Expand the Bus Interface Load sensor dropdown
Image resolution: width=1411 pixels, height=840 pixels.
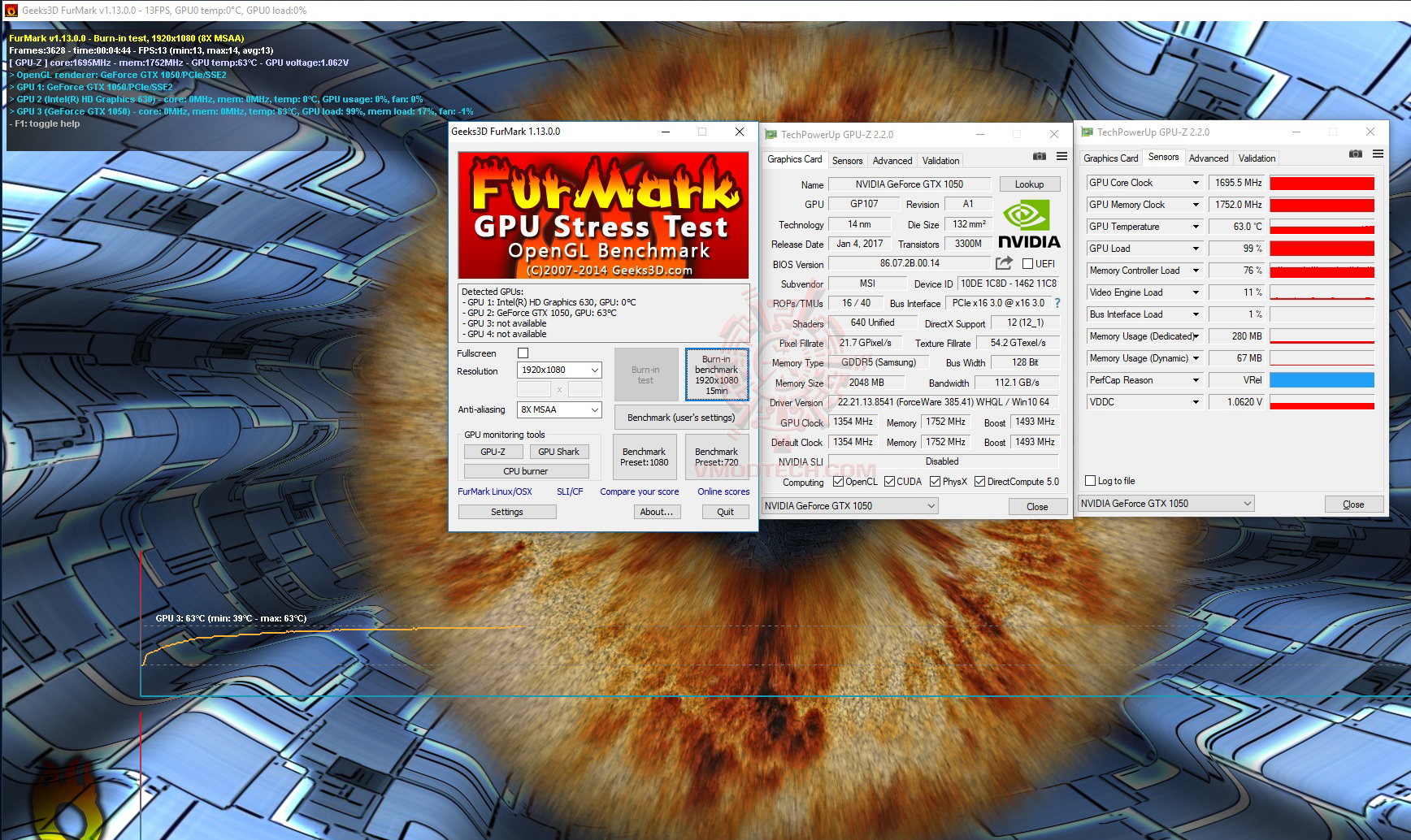click(1196, 314)
